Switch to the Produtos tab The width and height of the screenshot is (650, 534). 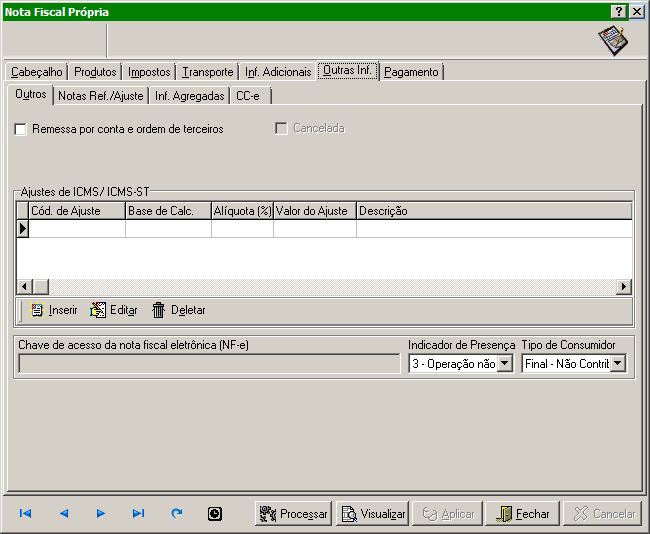click(x=95, y=72)
